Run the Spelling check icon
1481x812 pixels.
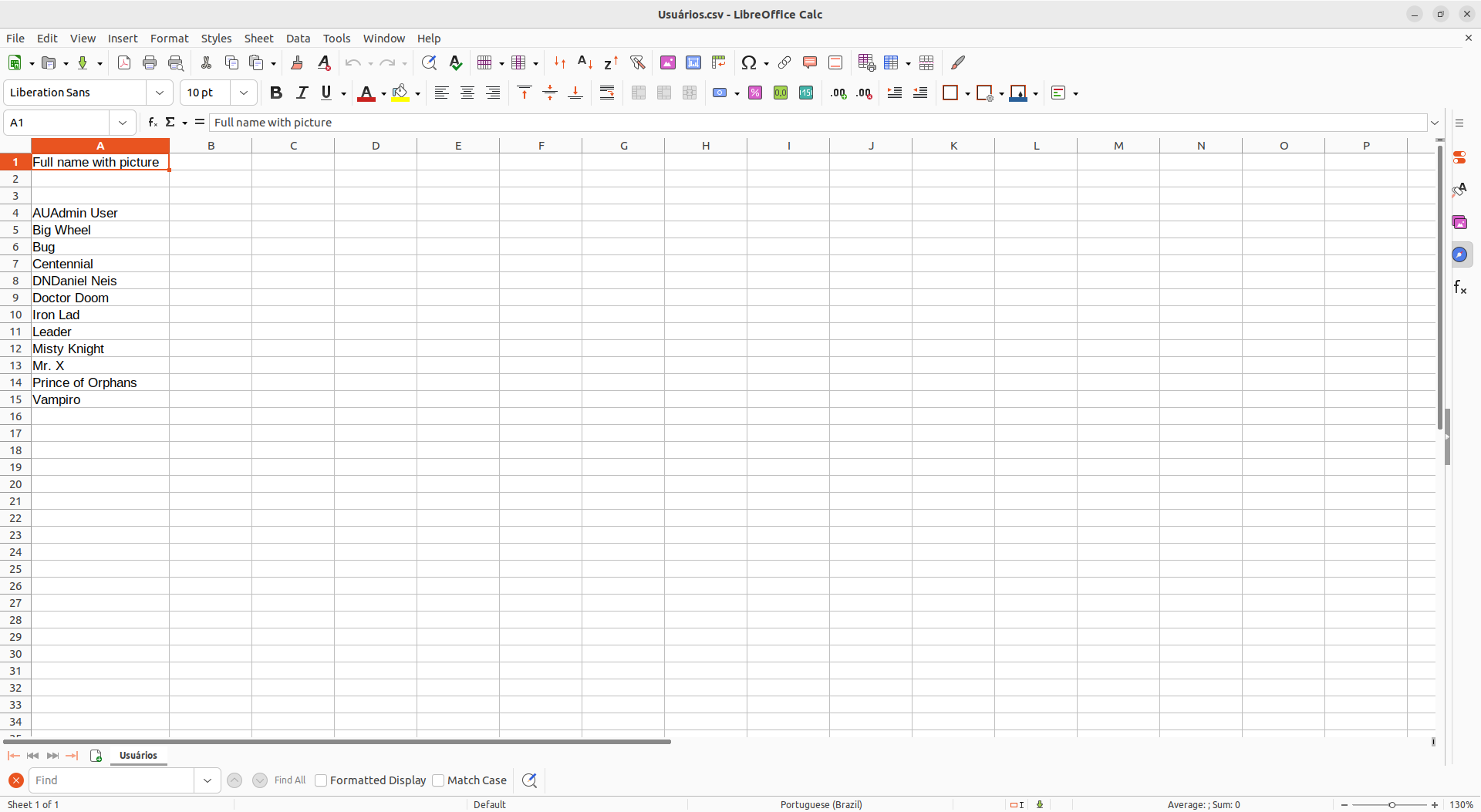tap(456, 63)
